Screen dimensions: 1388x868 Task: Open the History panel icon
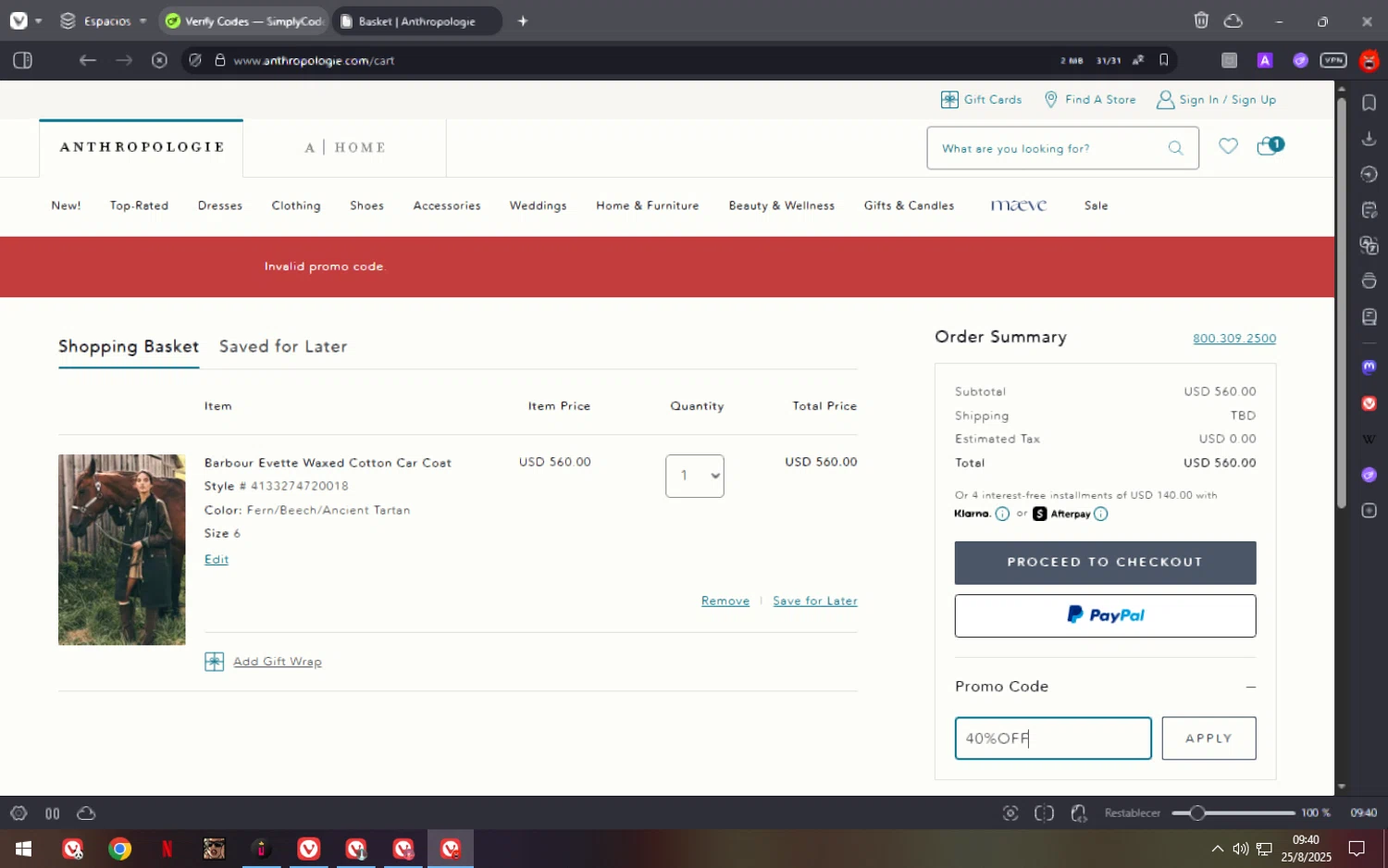point(1369,174)
